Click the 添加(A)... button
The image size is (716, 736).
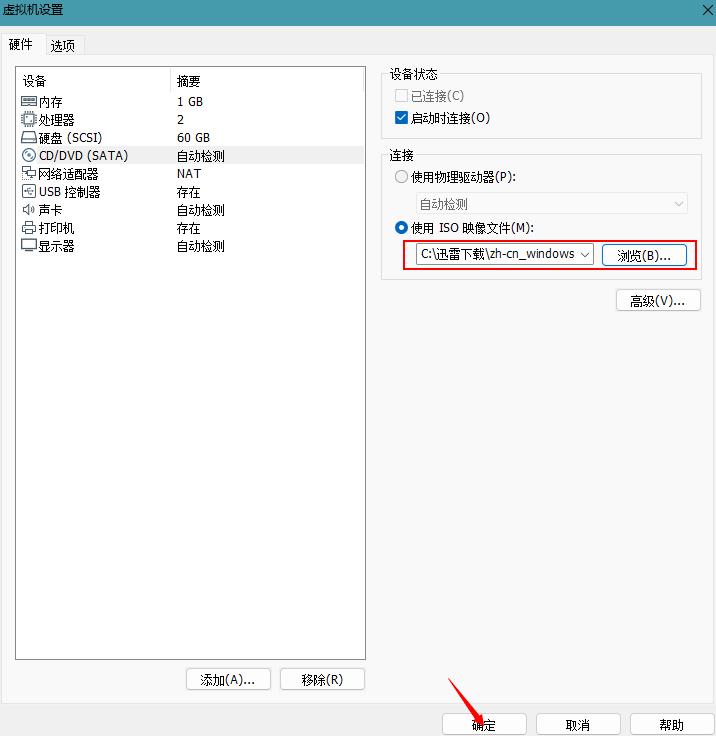(228, 679)
